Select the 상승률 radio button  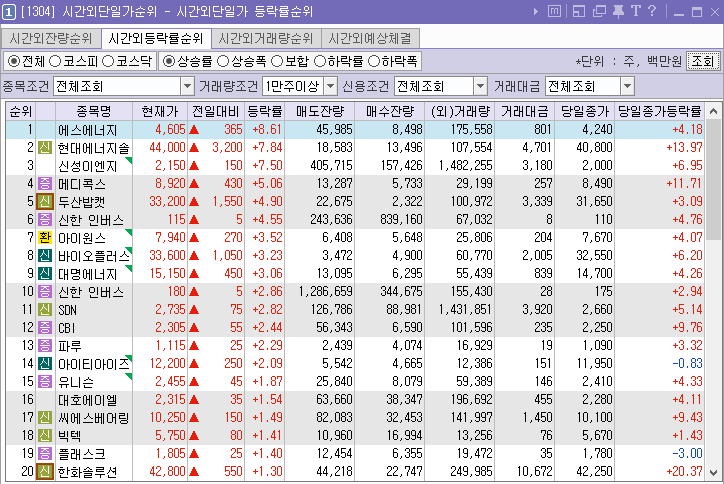(x=169, y=61)
